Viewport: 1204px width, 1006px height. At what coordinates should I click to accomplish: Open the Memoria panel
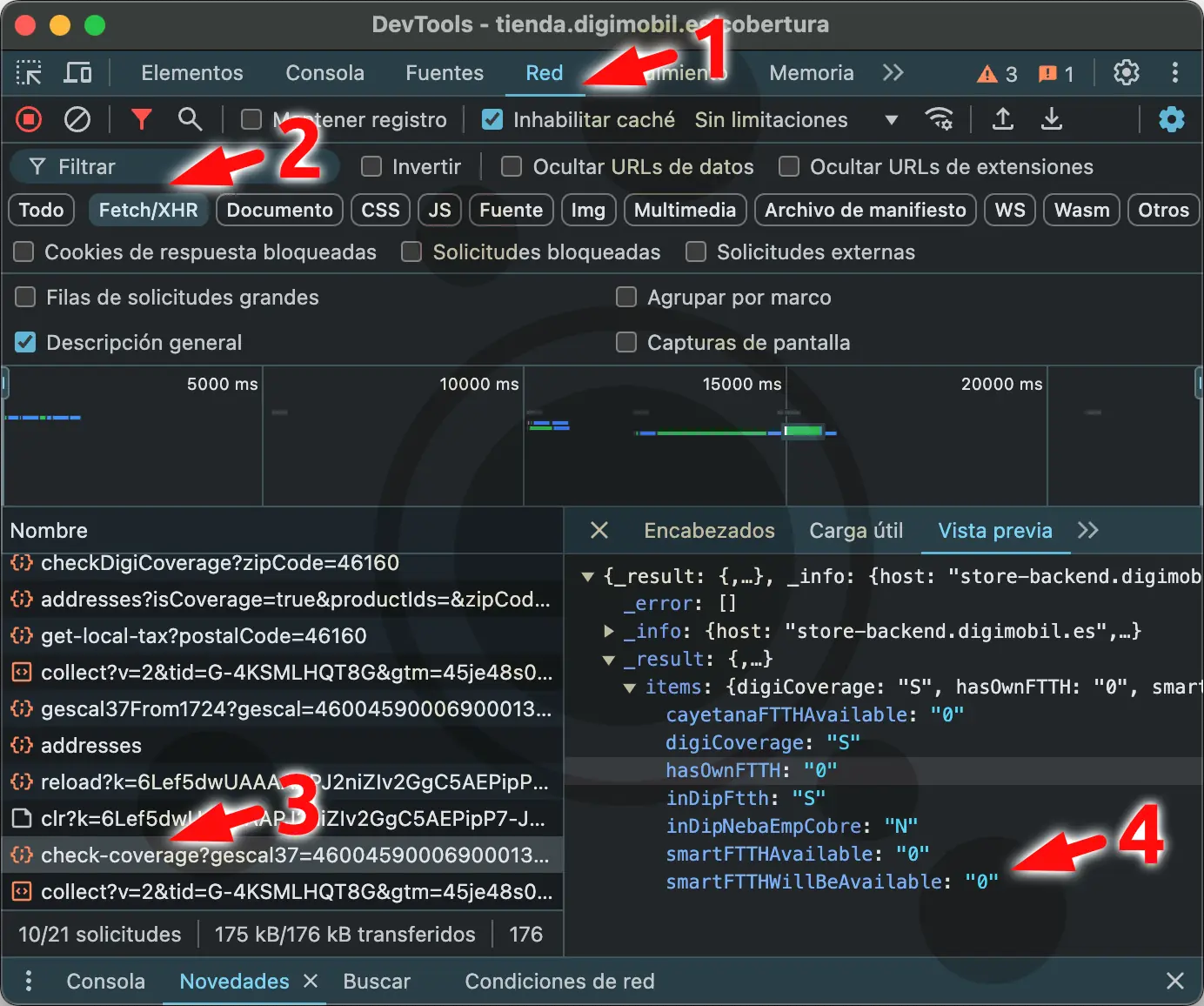point(812,73)
